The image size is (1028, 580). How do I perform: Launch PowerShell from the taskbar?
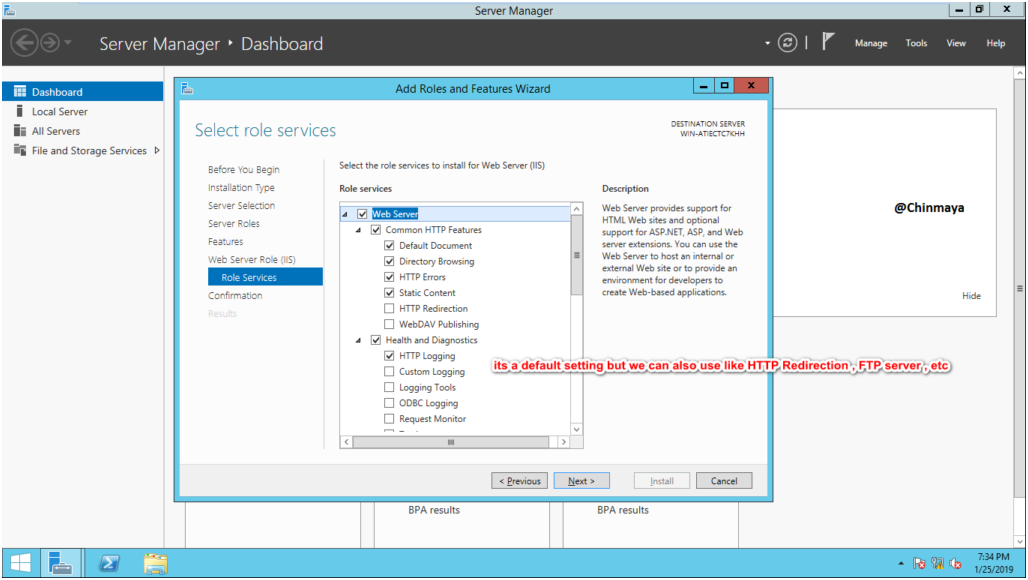(x=109, y=563)
